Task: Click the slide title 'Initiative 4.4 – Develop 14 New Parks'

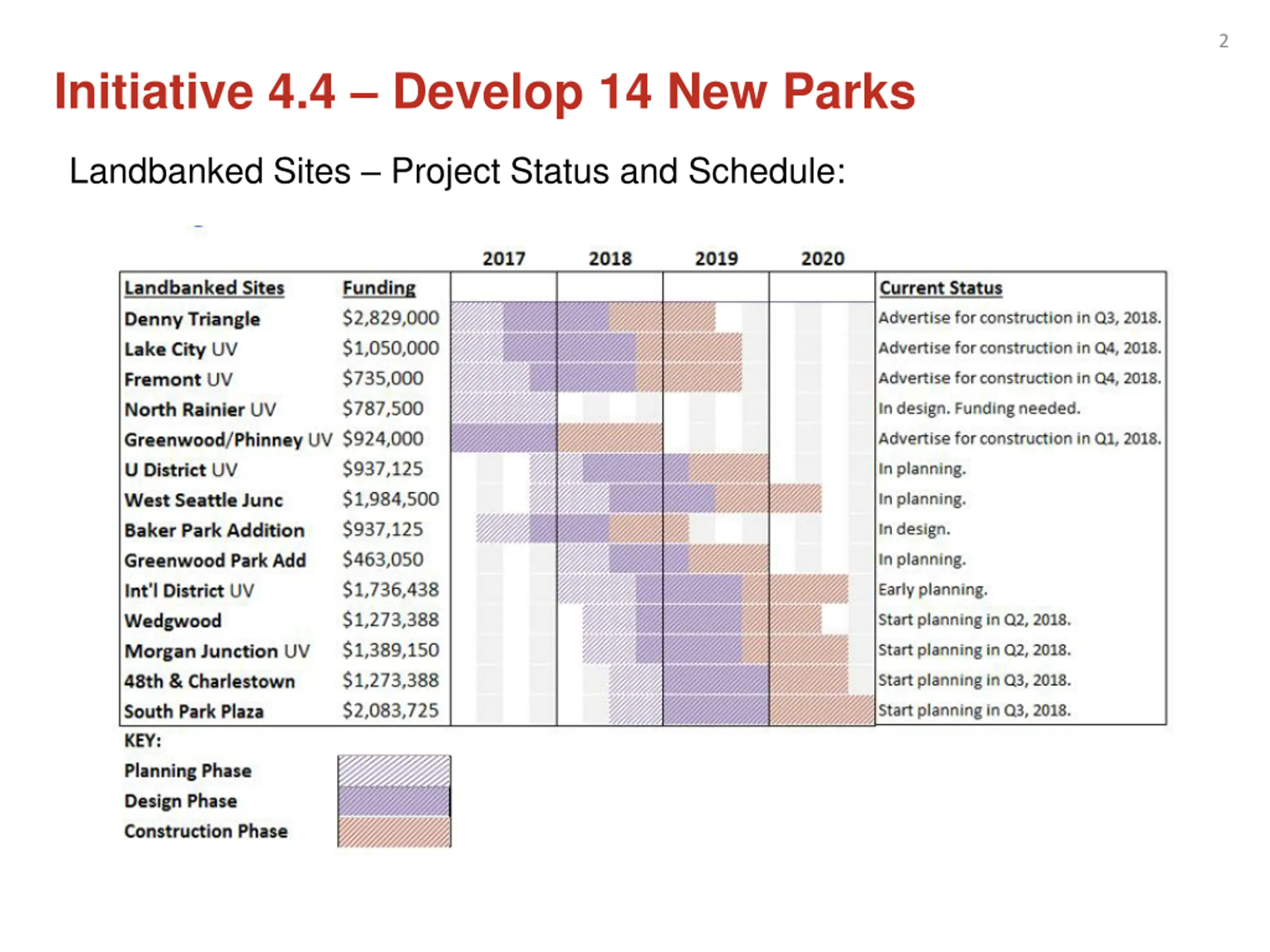Action: [485, 91]
